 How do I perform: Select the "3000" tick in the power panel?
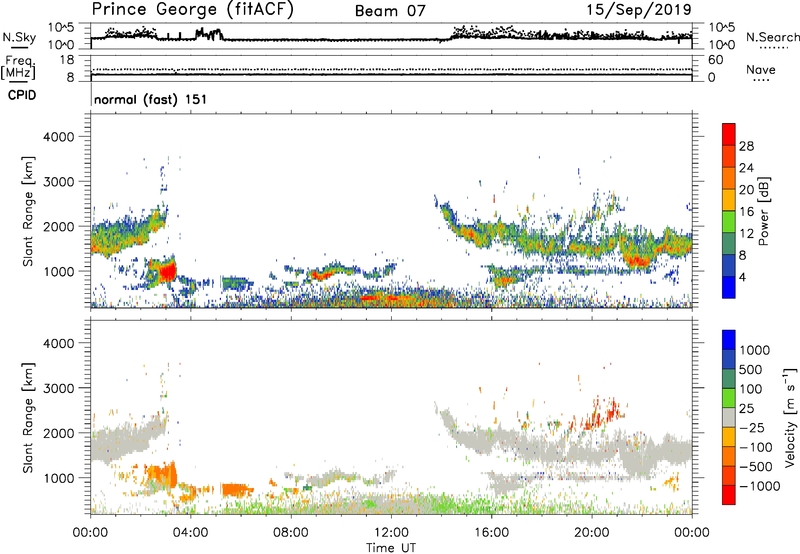pyautogui.click(x=59, y=182)
